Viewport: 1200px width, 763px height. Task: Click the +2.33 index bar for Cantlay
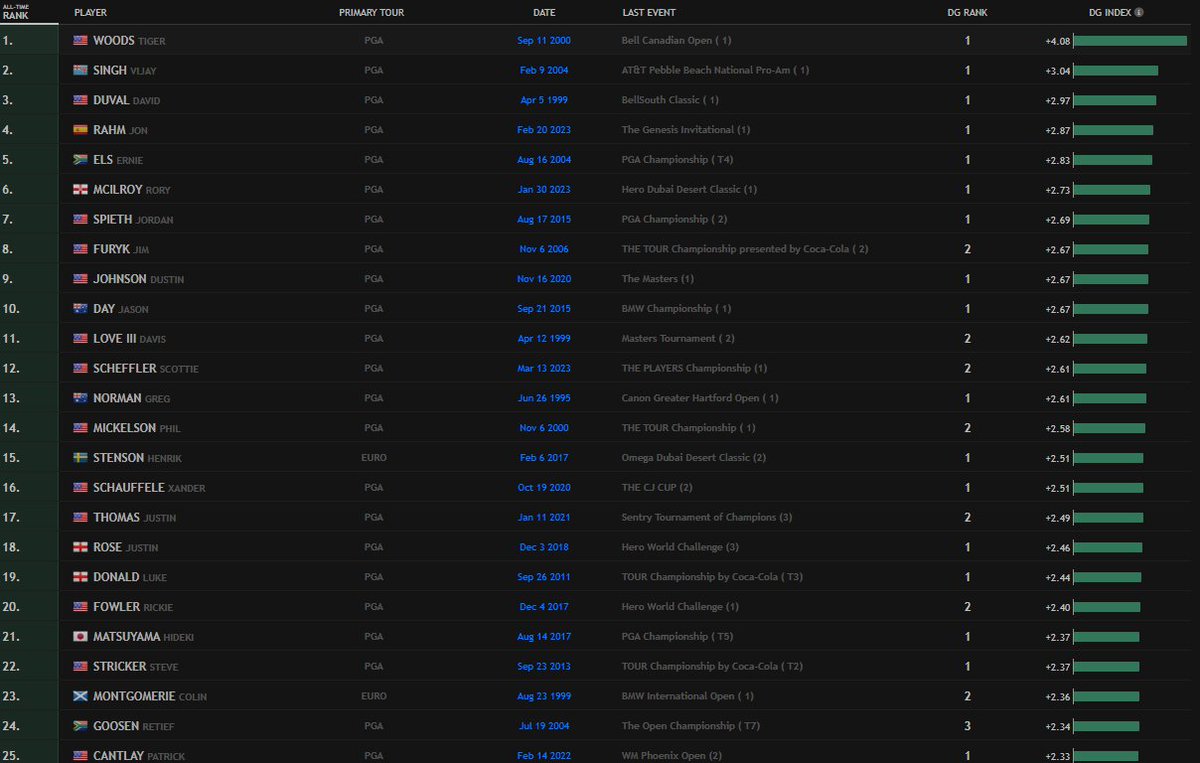tap(1106, 756)
